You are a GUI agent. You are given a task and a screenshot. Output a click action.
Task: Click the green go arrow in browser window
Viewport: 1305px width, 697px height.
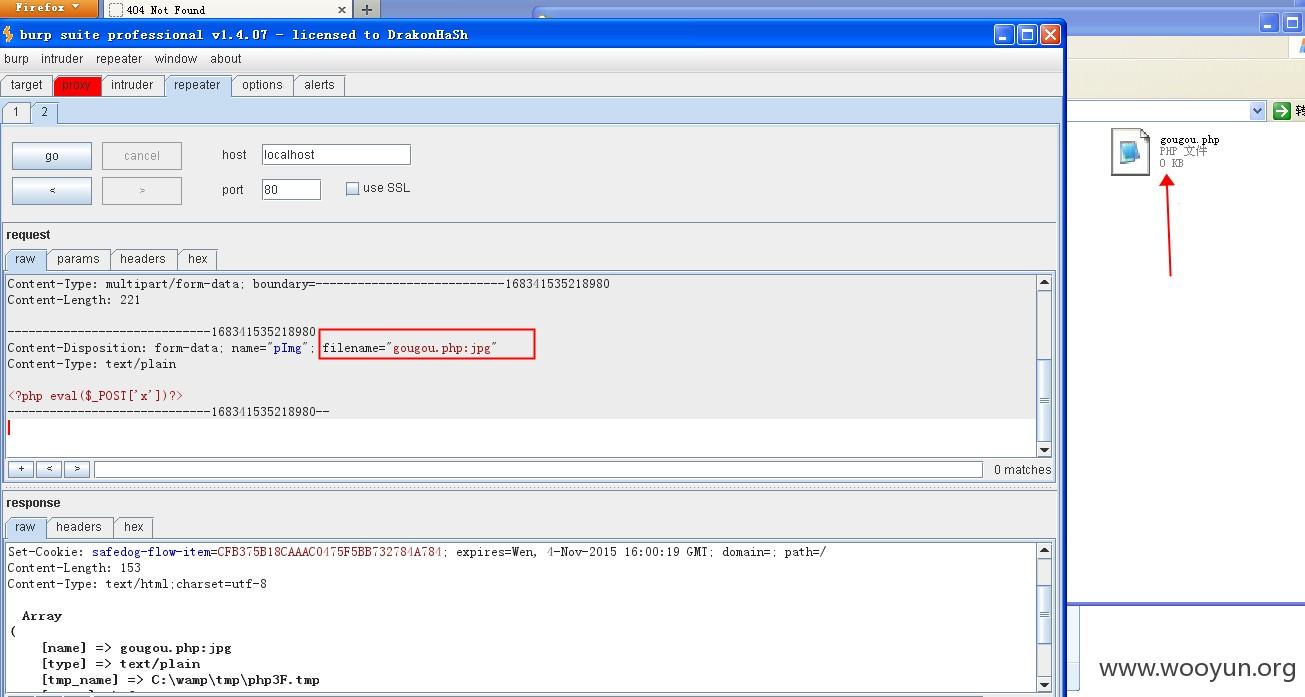pyautogui.click(x=1282, y=111)
